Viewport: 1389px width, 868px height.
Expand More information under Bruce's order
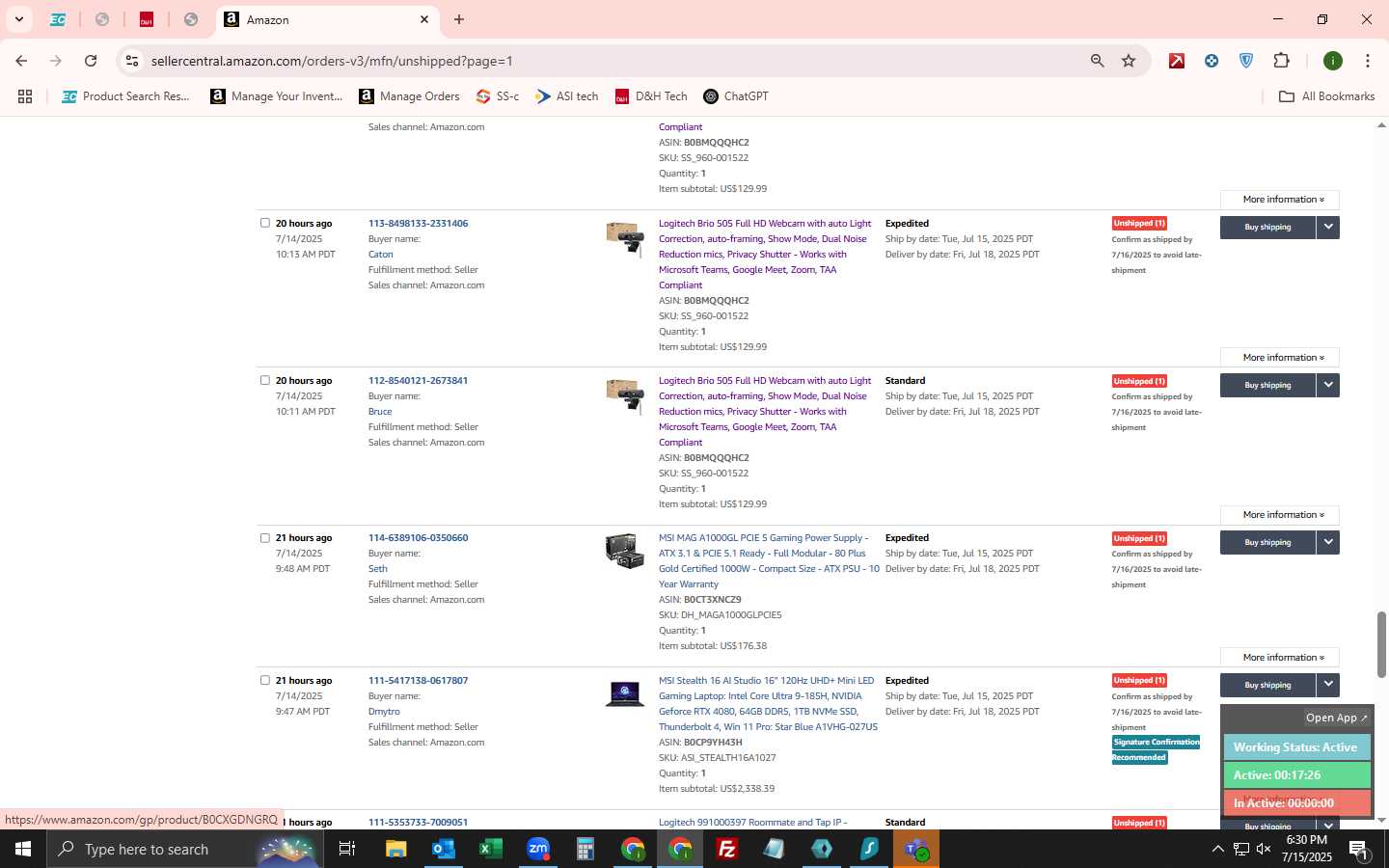pos(1280,515)
